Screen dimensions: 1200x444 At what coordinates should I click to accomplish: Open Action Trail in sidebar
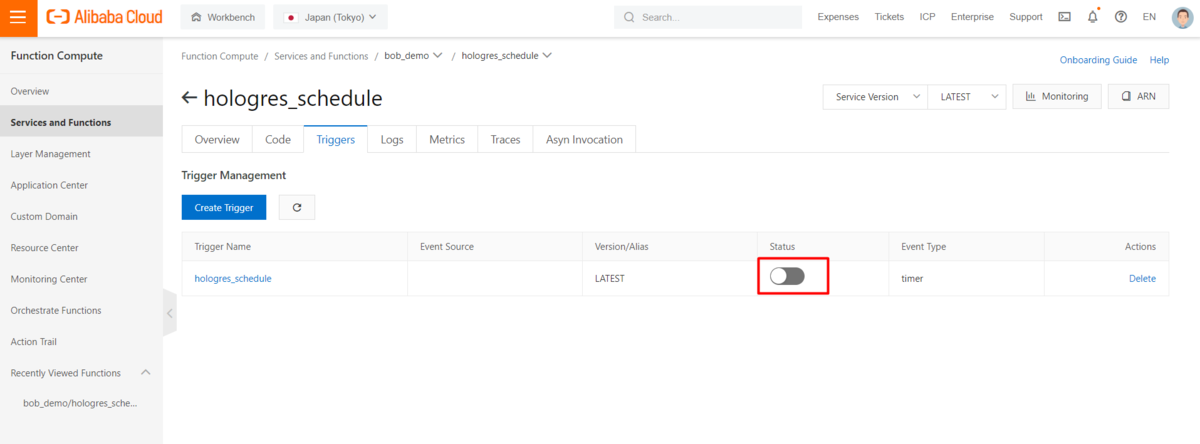pos(81,342)
